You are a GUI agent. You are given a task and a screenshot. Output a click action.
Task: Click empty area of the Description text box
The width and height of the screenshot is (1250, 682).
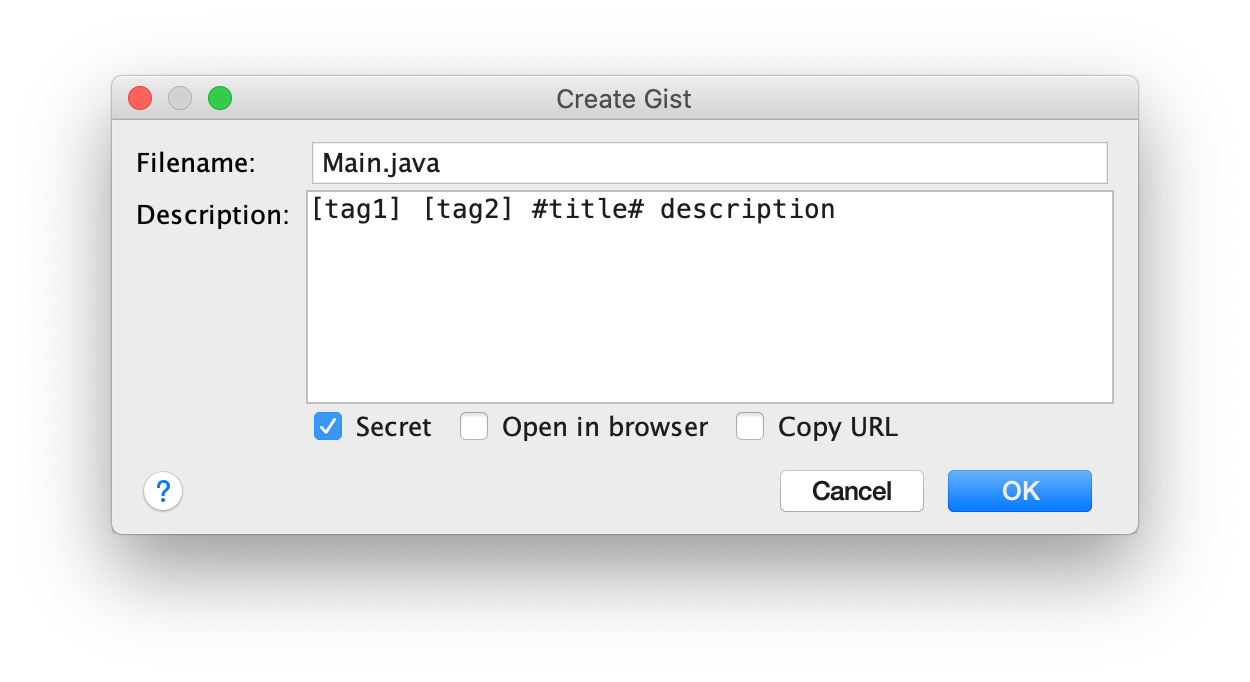point(708,320)
